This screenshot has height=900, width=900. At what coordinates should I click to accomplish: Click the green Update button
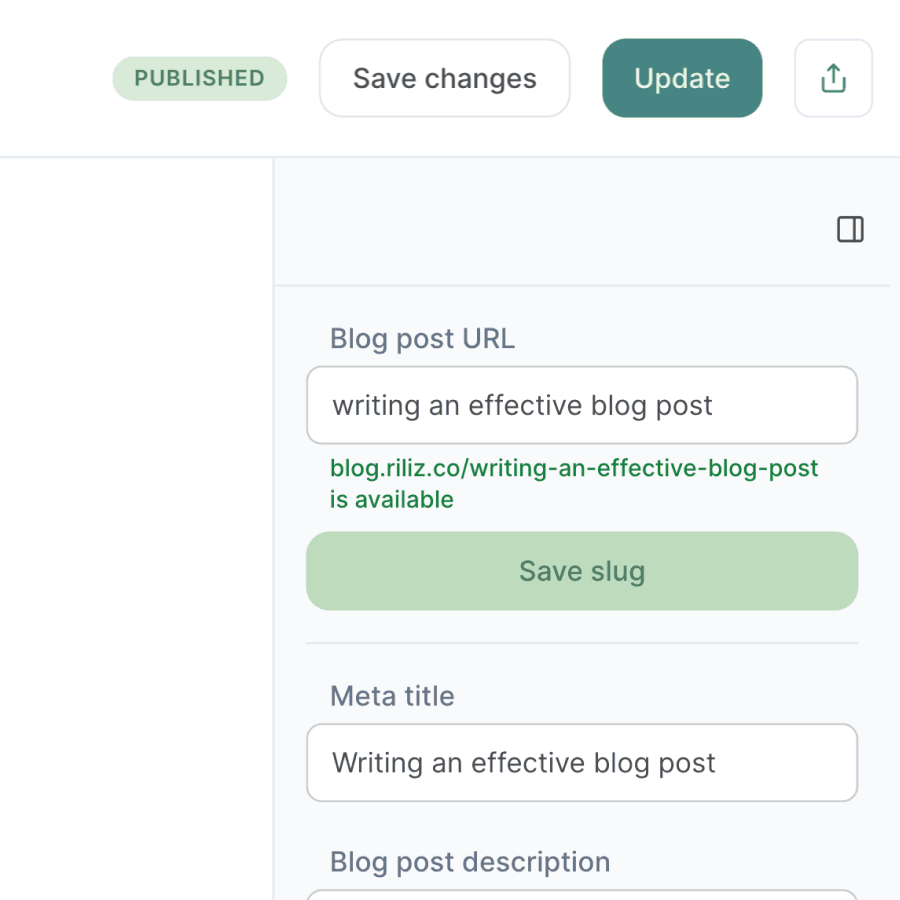coord(682,78)
